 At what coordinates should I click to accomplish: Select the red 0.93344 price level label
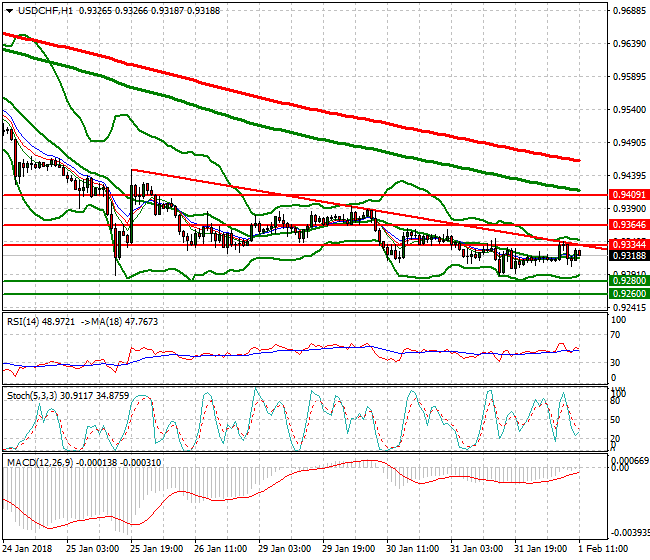pos(629,245)
